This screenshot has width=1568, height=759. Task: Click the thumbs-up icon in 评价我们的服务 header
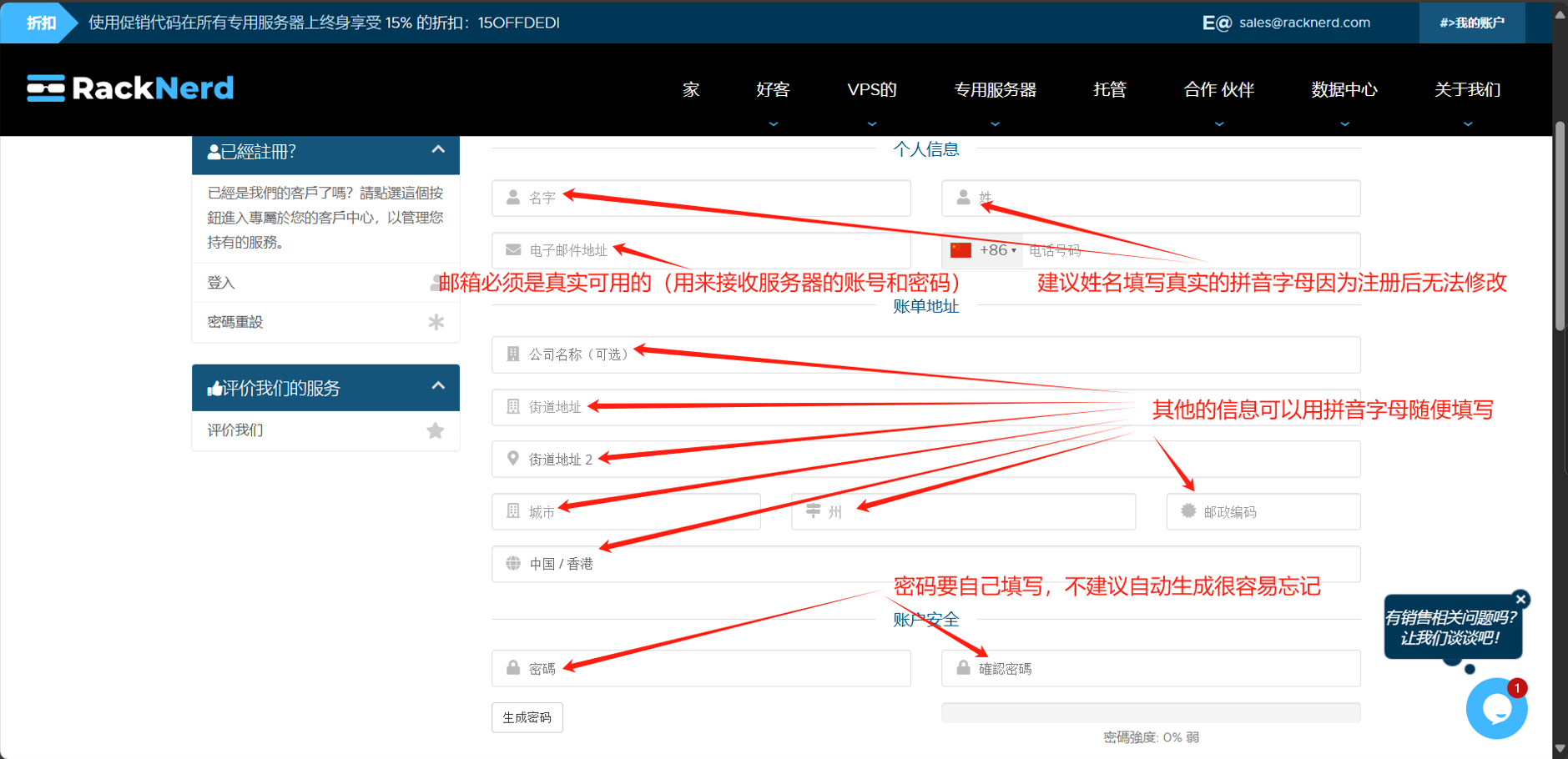coord(214,389)
